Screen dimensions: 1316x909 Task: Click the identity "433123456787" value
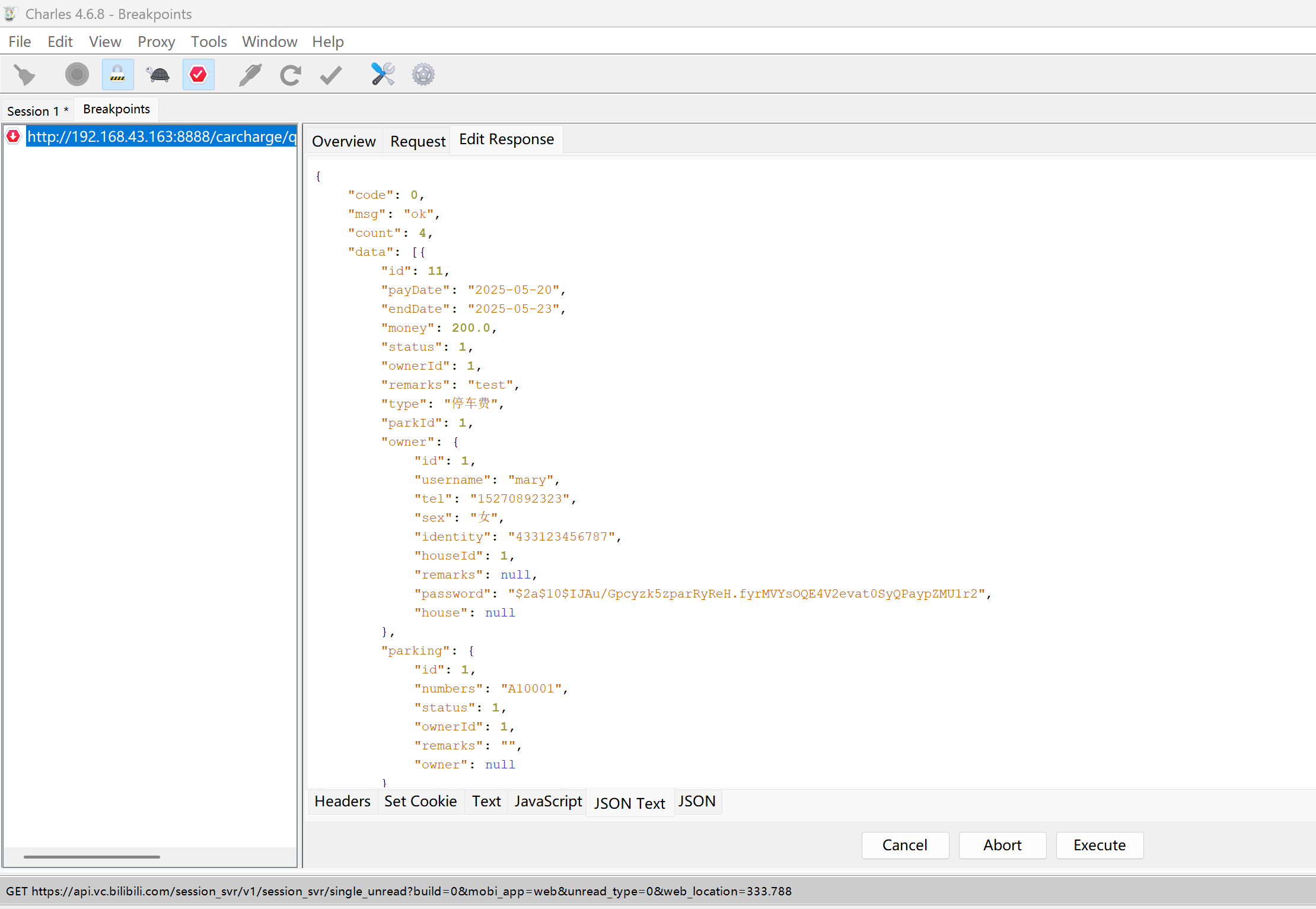point(562,537)
